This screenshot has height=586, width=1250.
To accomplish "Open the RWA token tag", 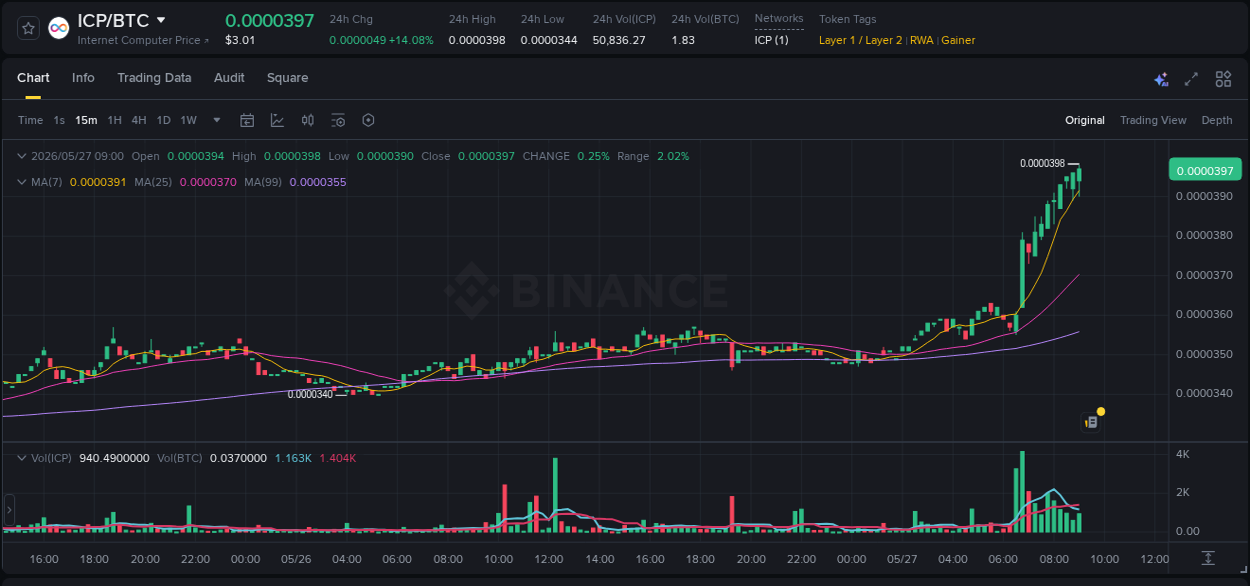I will (x=921, y=40).
